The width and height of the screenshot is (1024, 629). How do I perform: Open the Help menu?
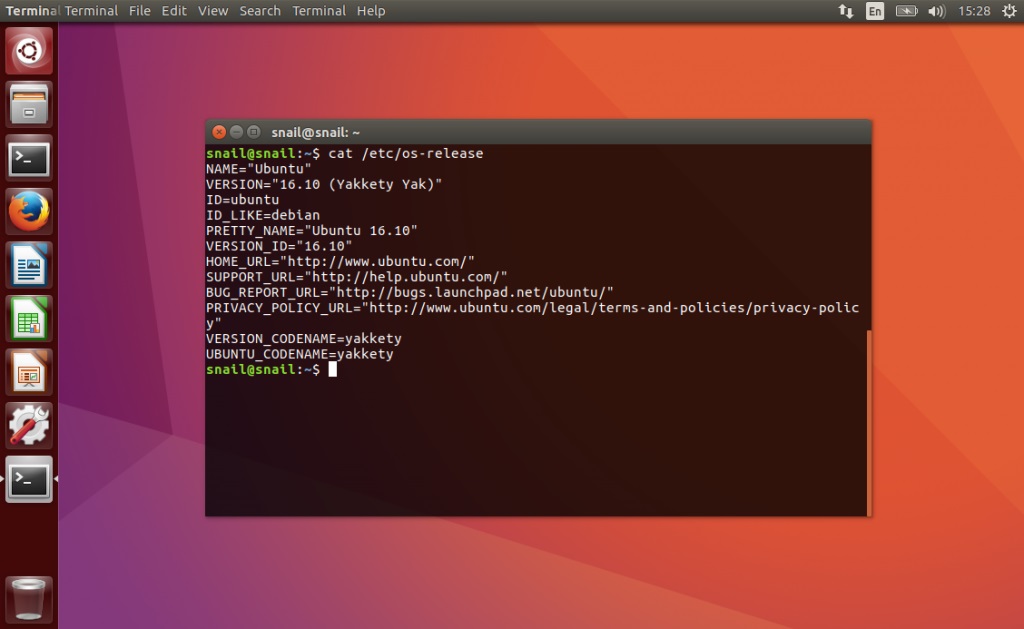pos(371,11)
